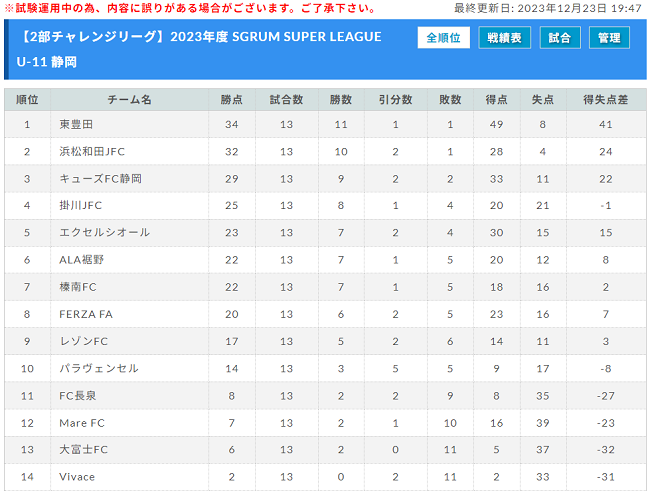Switch to the 戦績表 tab

[504, 38]
